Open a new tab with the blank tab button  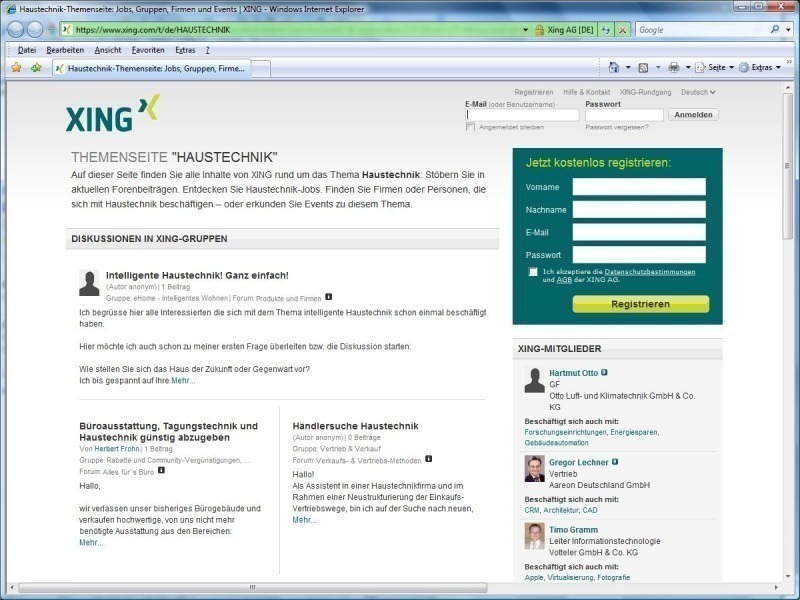(261, 69)
